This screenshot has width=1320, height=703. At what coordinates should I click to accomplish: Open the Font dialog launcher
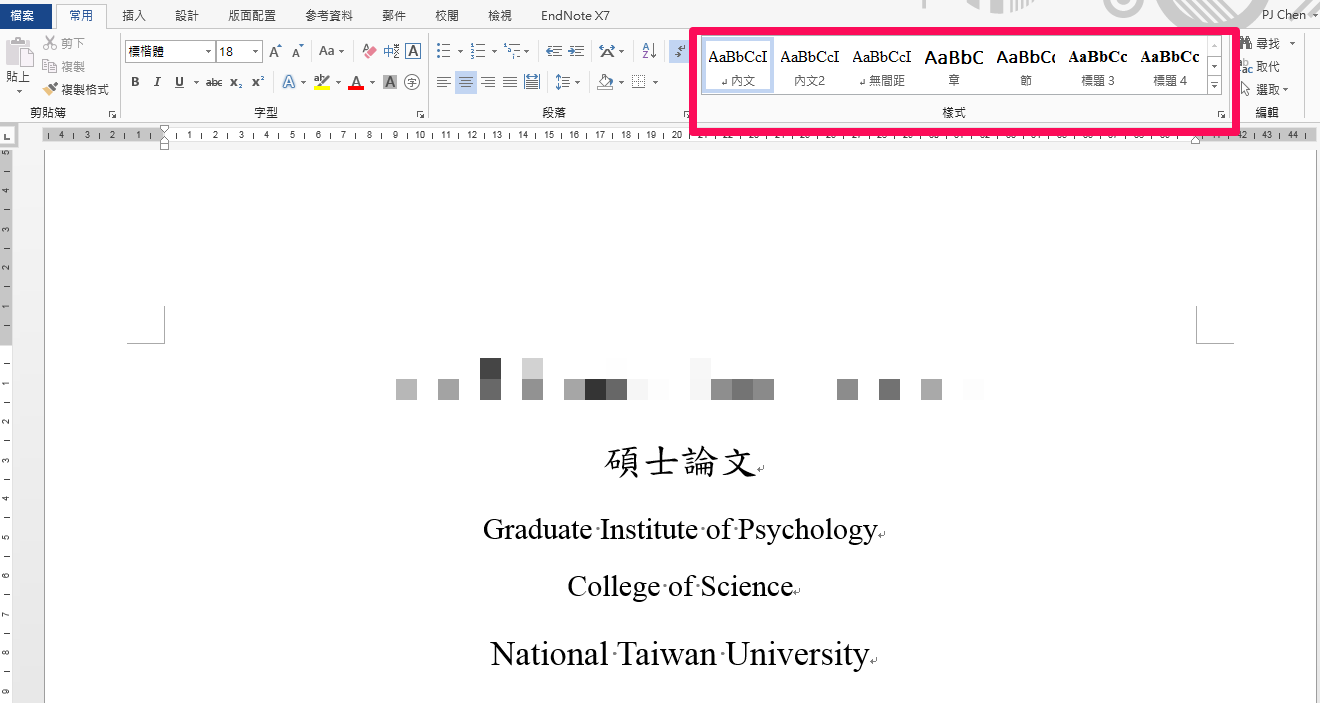[x=420, y=115]
